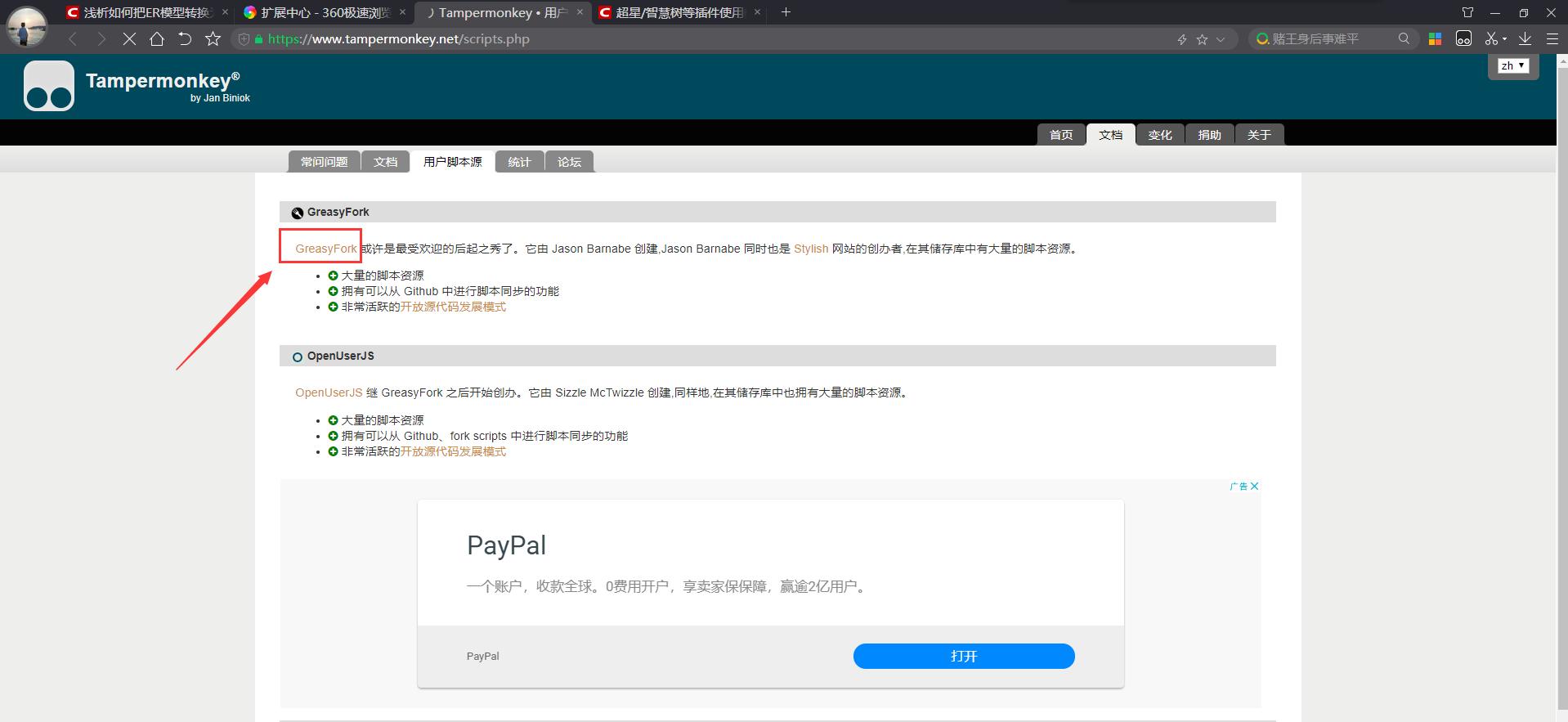Open the Stylish link
This screenshot has width=1568, height=722.
[811, 249]
